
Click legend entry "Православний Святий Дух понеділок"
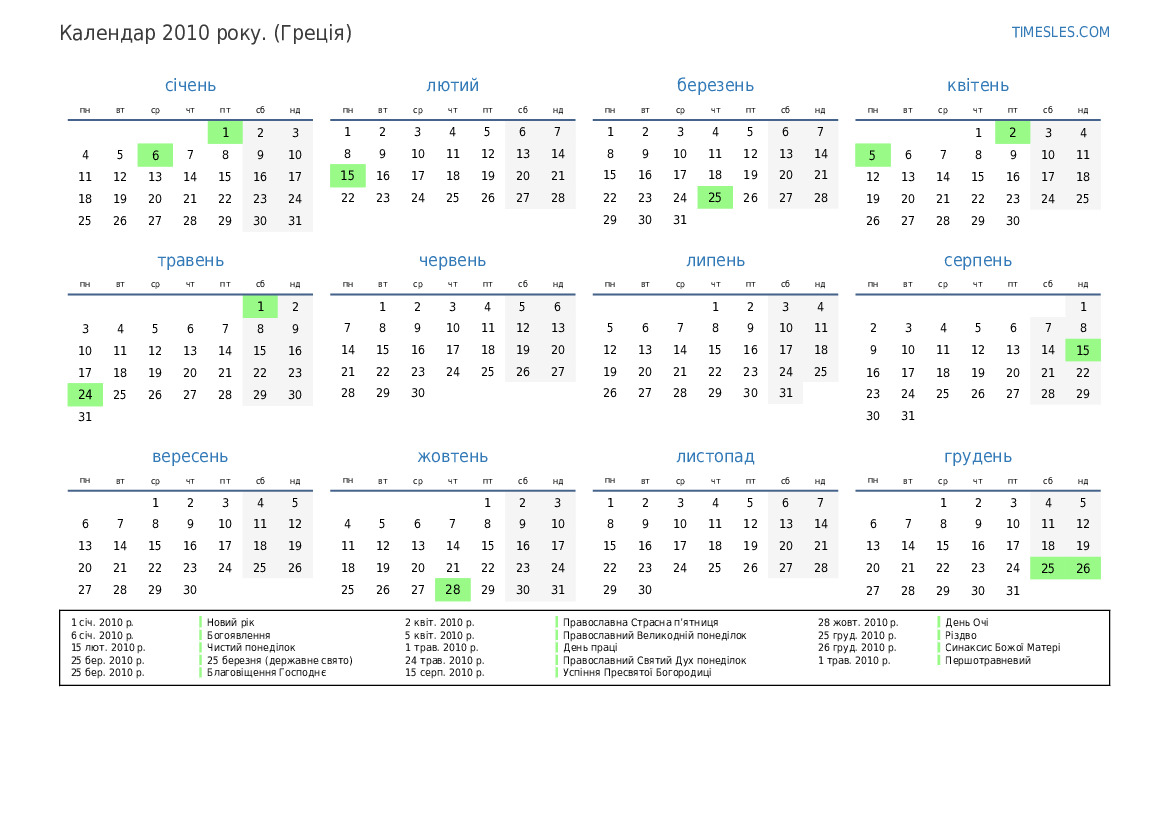(655, 660)
